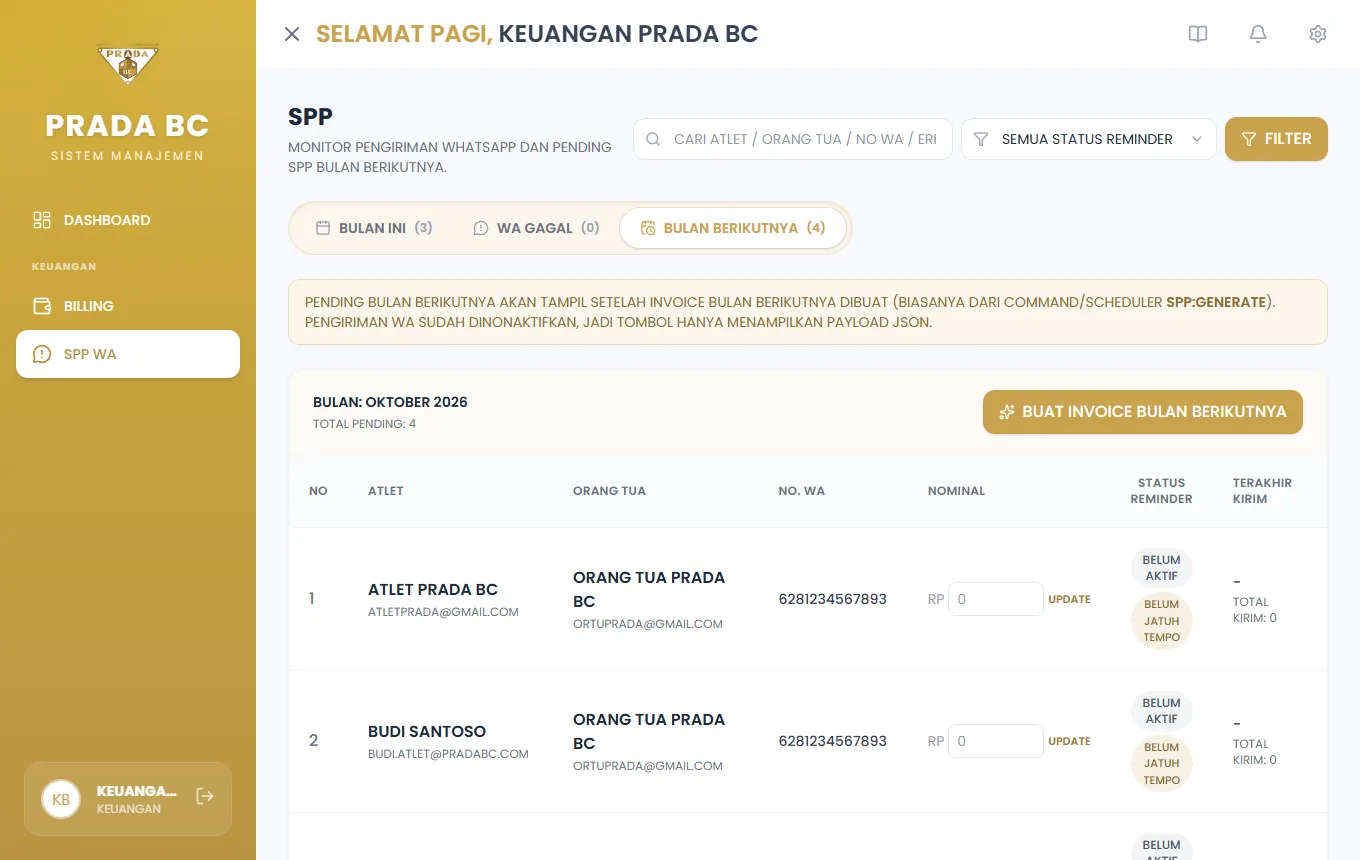Click WA number in Budi Santoso row

[x=833, y=741]
